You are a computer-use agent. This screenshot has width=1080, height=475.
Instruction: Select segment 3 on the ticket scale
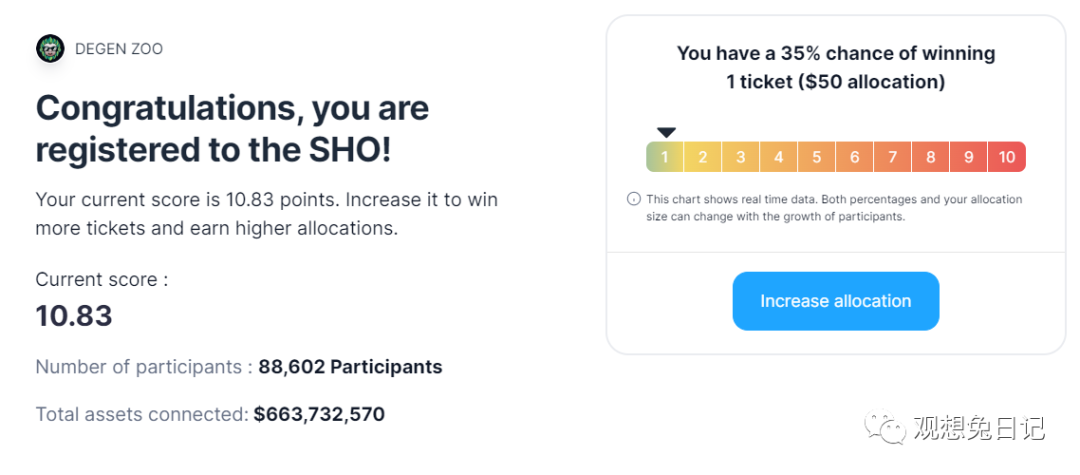click(x=740, y=157)
